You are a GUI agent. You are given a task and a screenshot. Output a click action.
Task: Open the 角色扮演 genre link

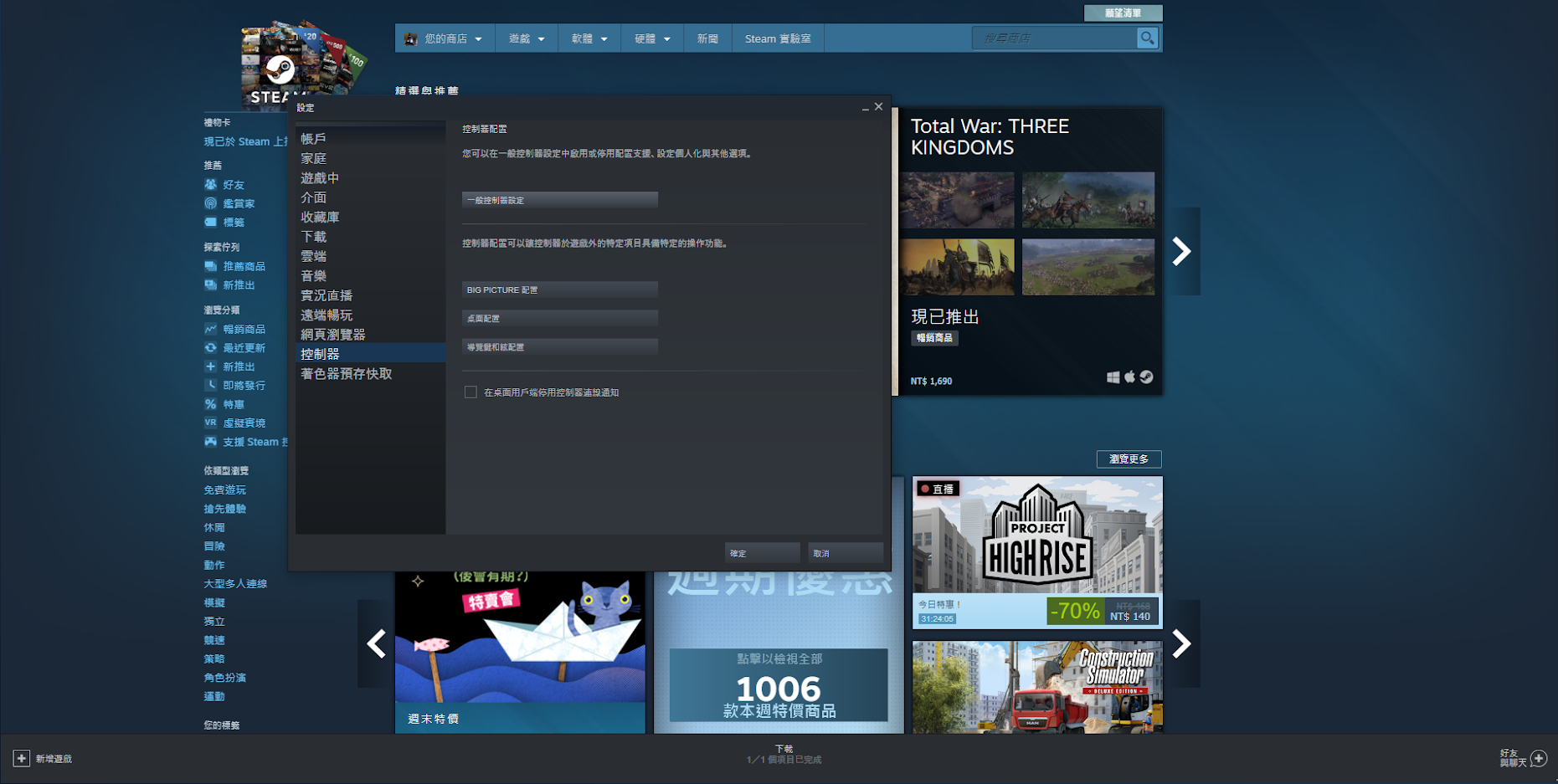pyautogui.click(x=225, y=678)
